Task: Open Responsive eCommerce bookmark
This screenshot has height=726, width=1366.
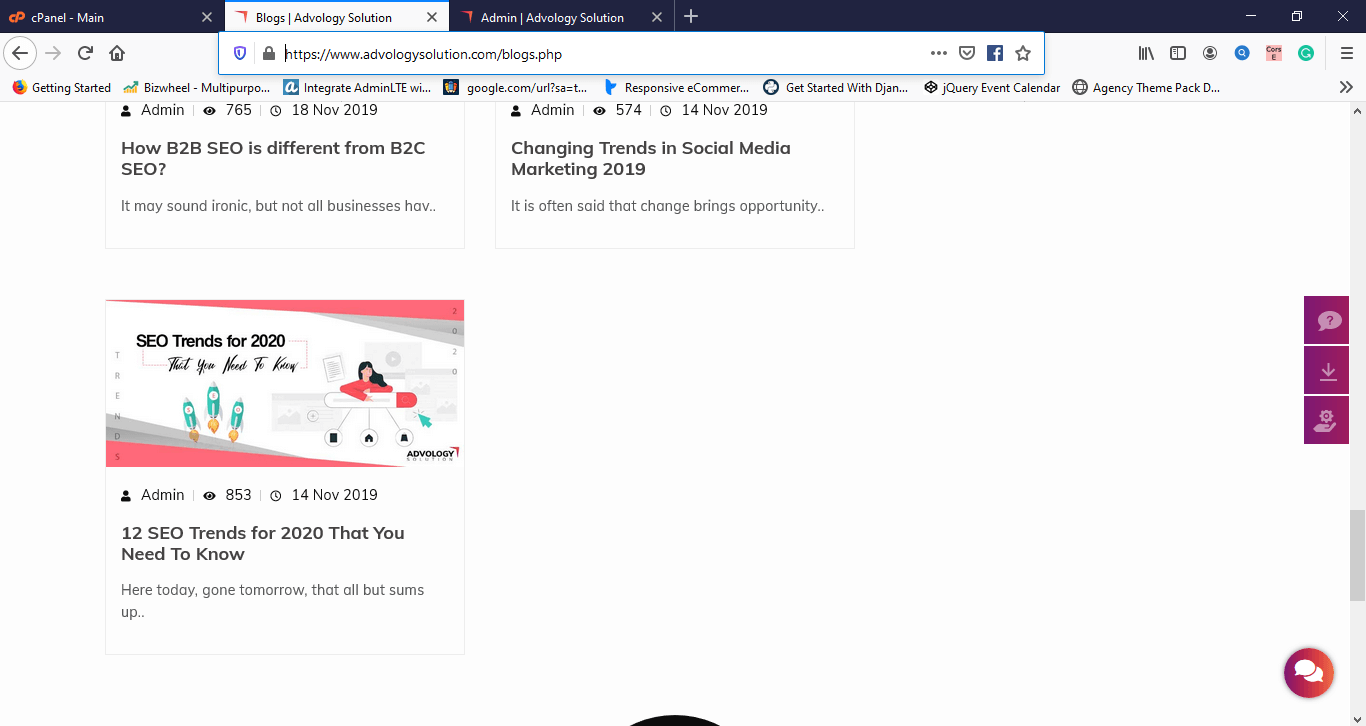Action: tap(676, 87)
